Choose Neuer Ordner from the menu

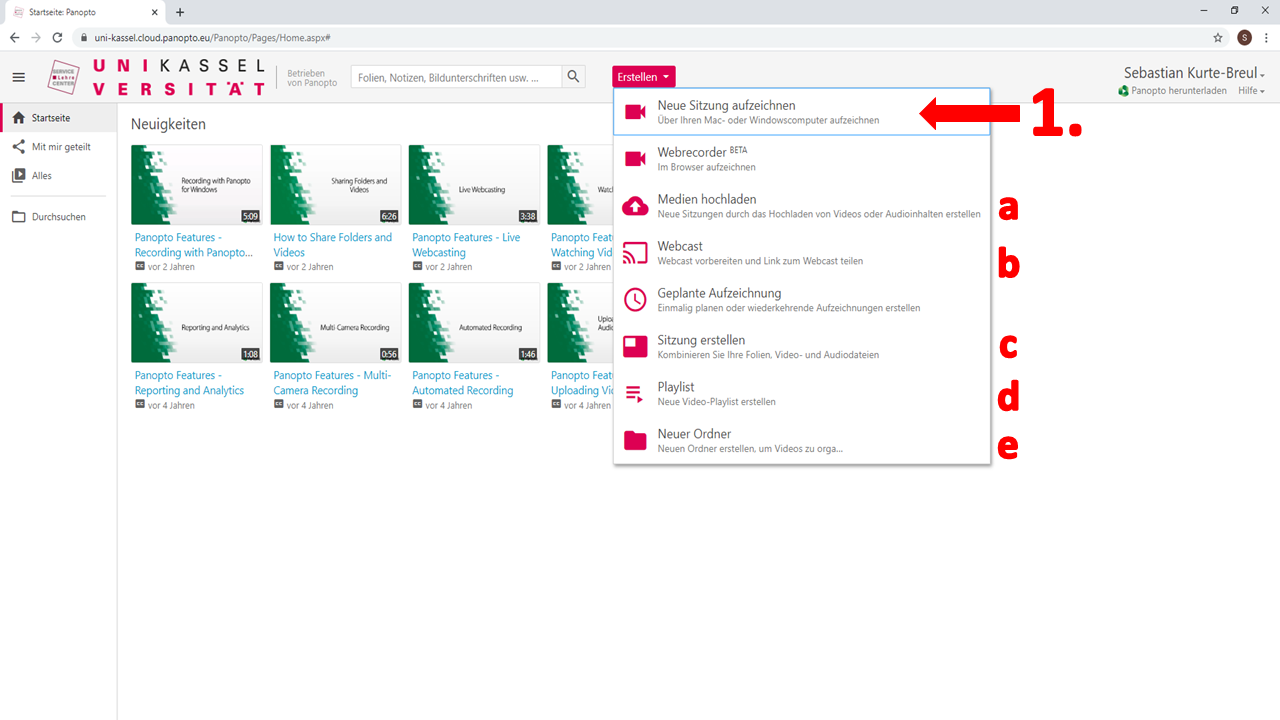[802, 440]
